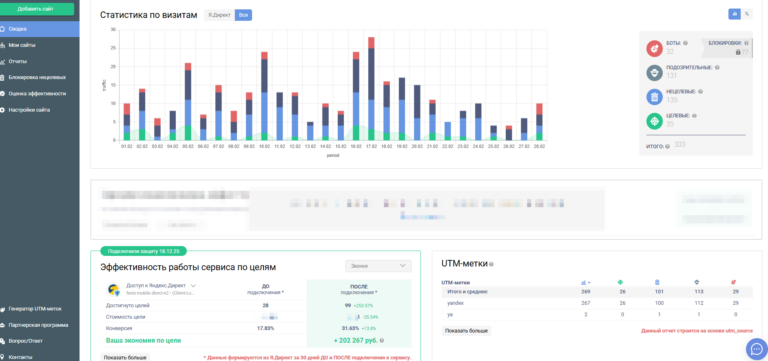Expand Доступ к Яндекс.Директ chevron

click(193, 286)
